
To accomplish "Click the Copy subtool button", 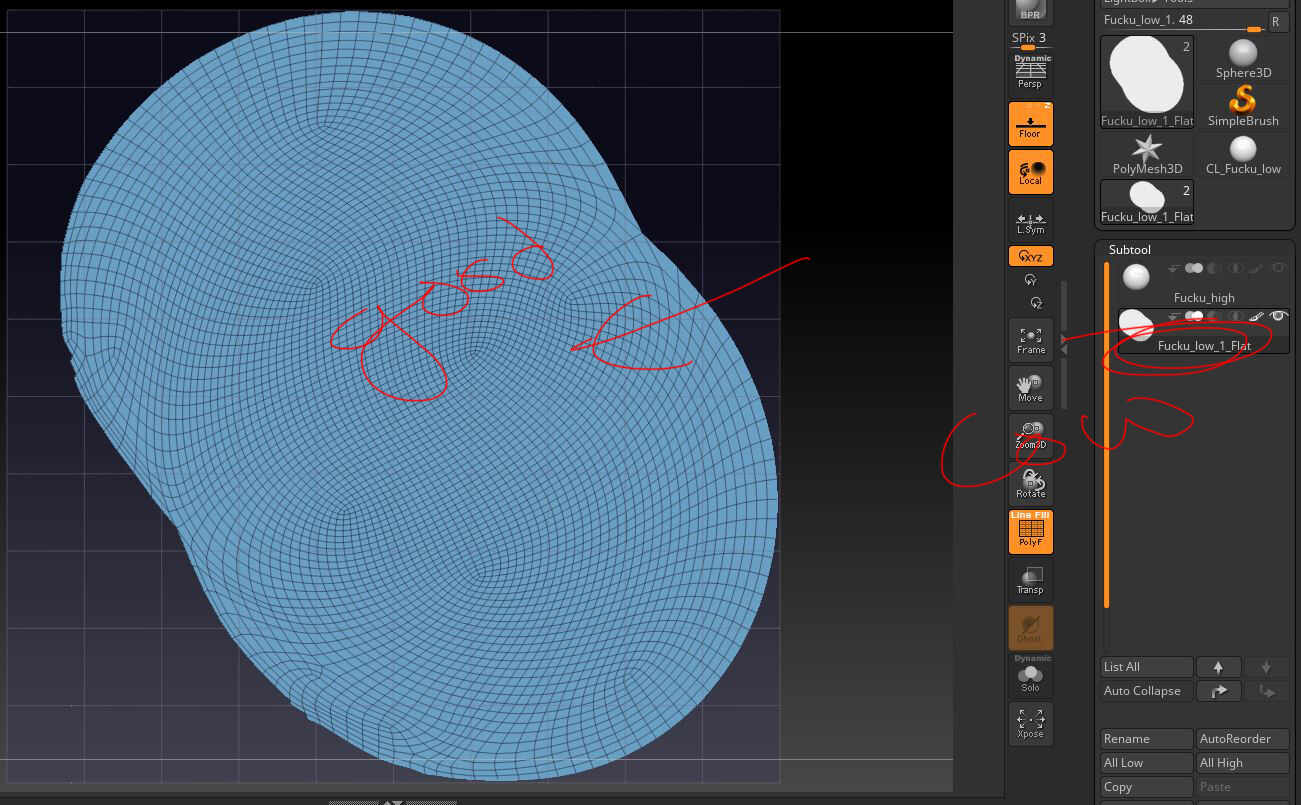I will pyautogui.click(x=1147, y=787).
